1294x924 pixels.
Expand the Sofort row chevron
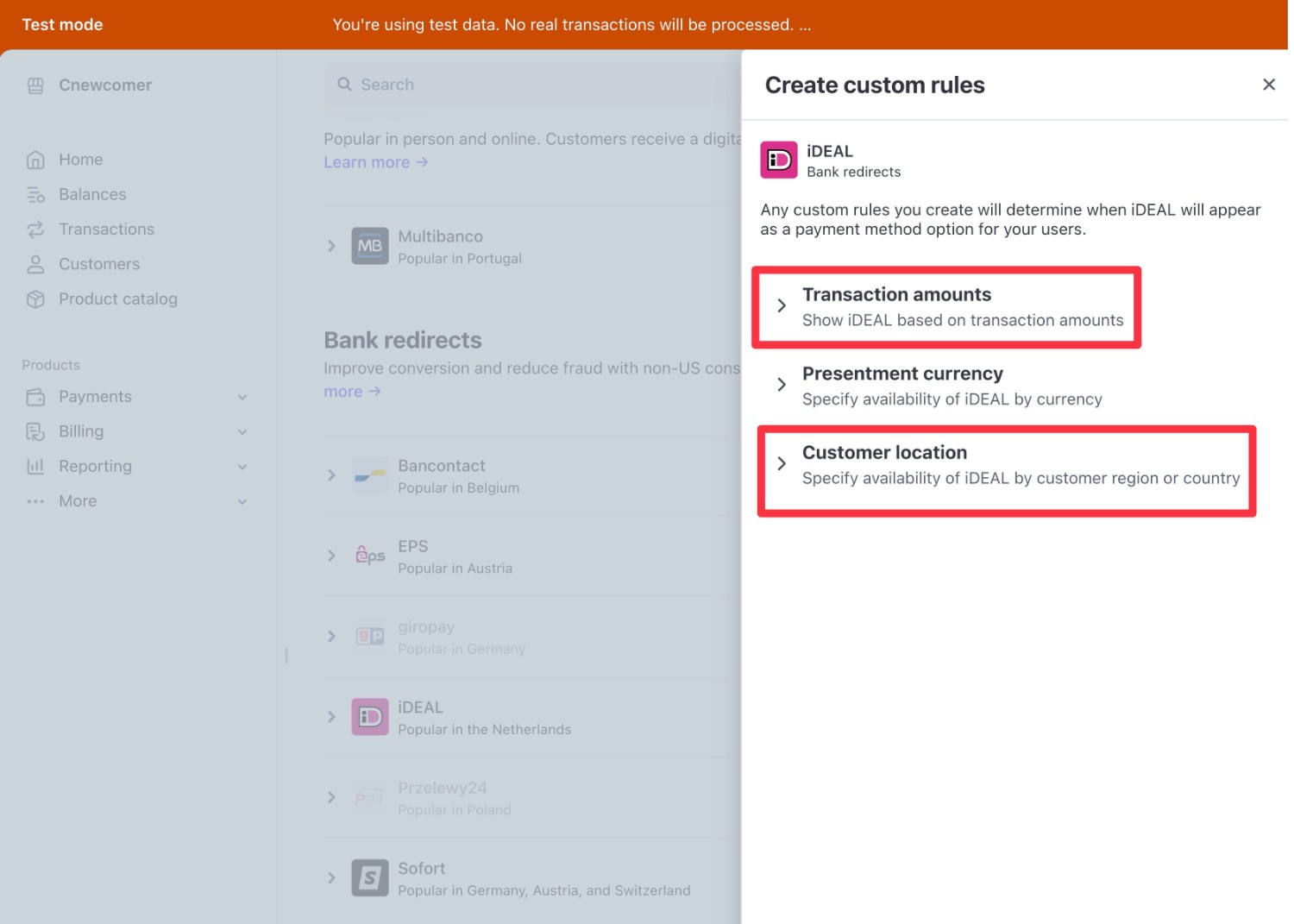tap(331, 878)
